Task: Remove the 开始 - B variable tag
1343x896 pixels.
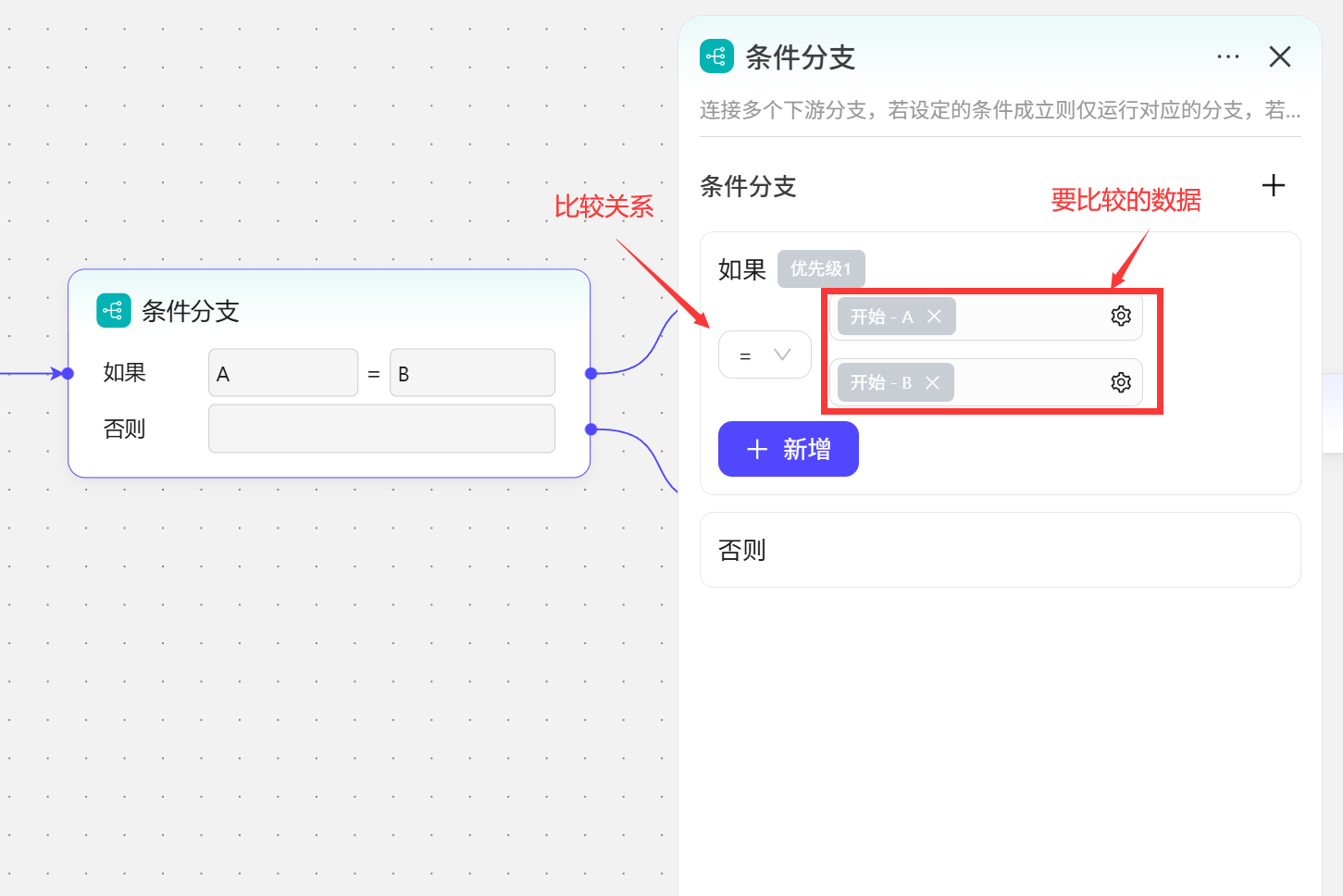Action: [933, 382]
